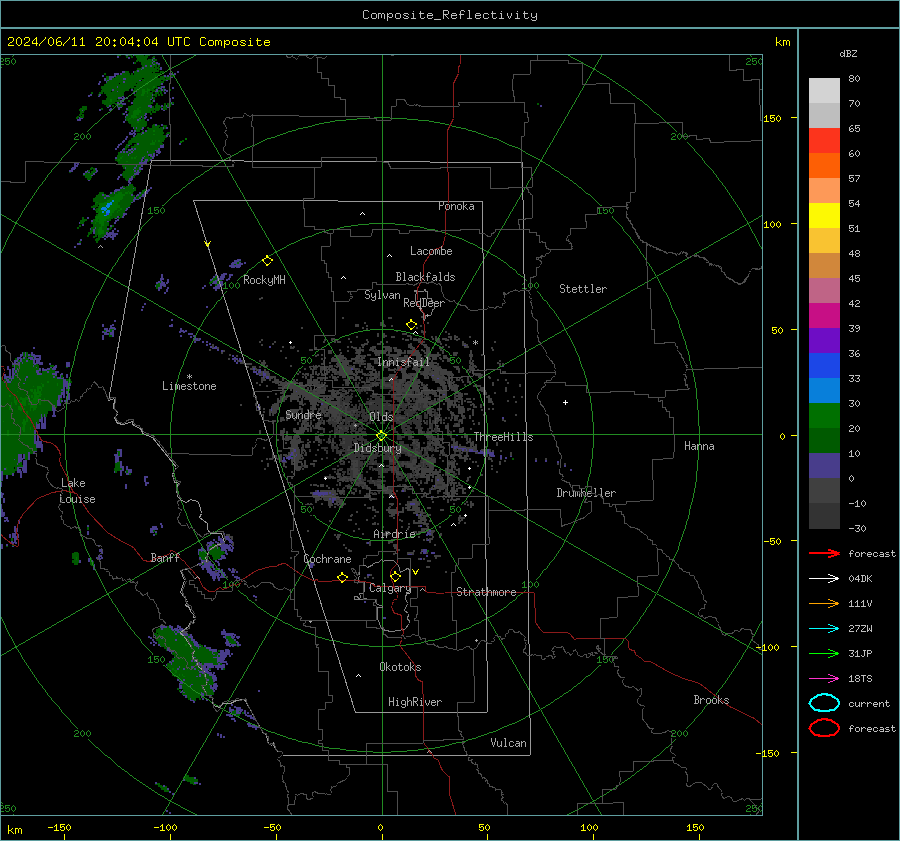Screen dimensions: 900x841
Task: Click the Lacombe city label
Action: (430, 251)
